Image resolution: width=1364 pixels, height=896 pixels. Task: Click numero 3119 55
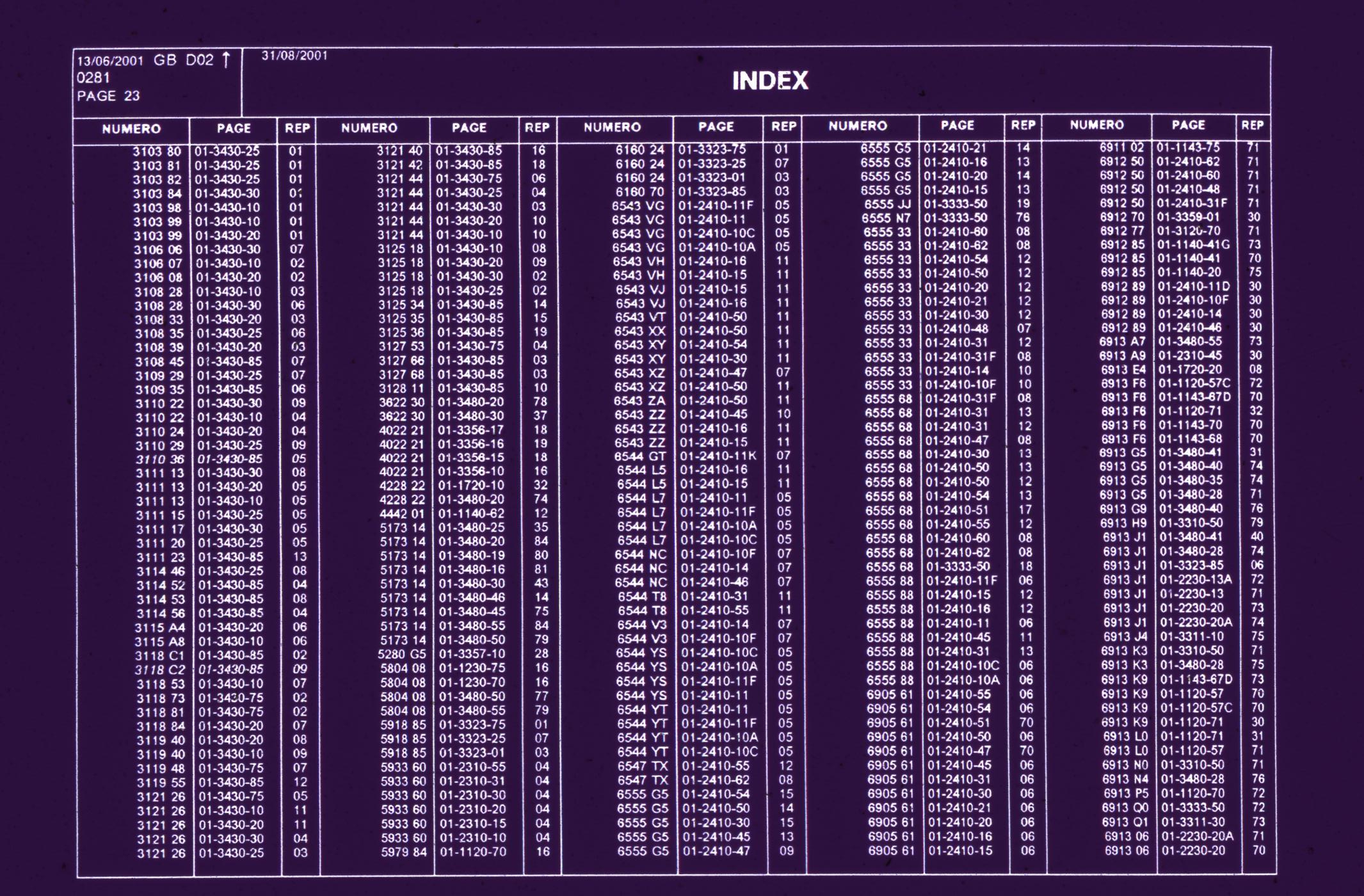pos(161,783)
